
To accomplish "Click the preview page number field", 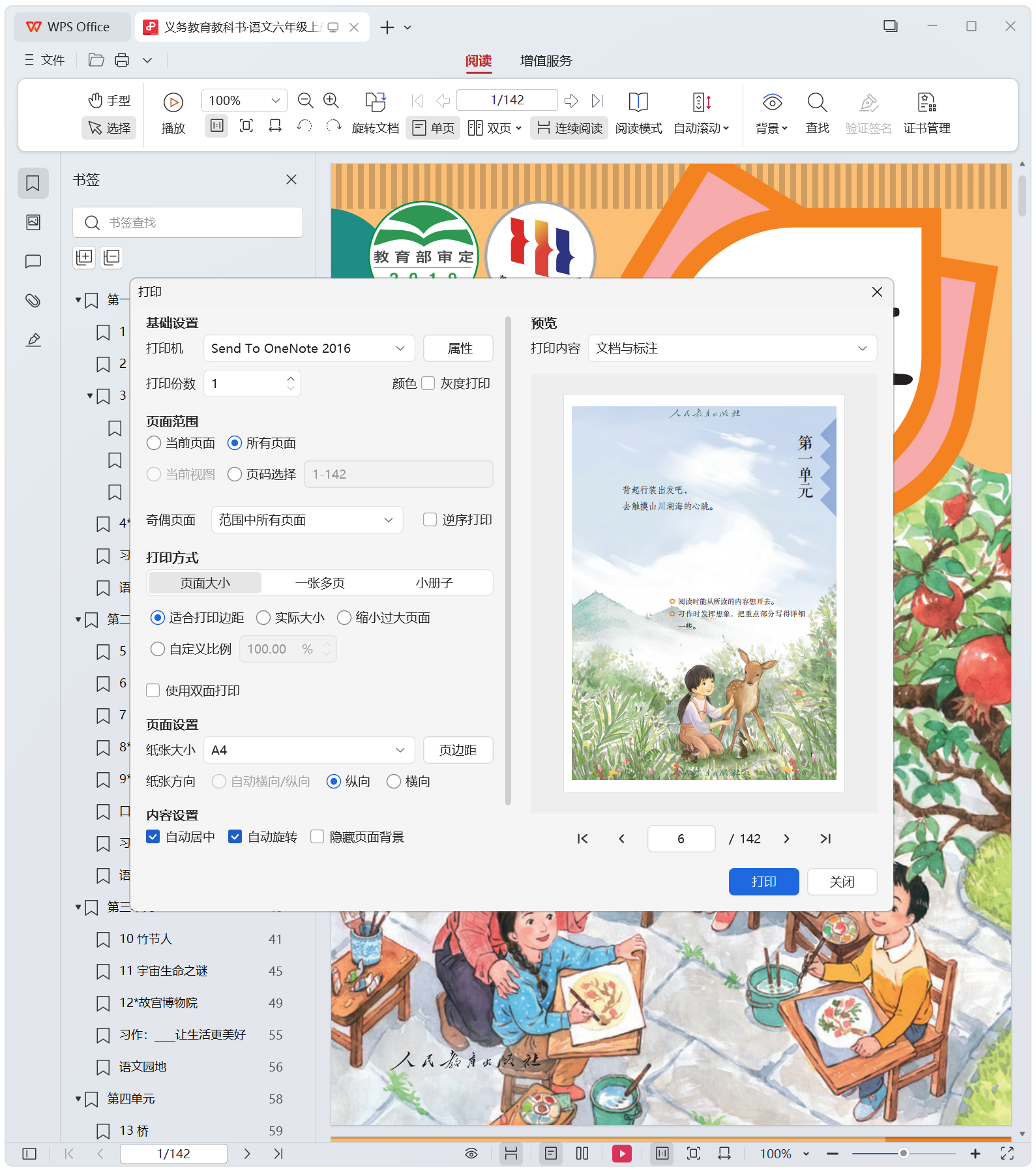I will pyautogui.click(x=681, y=839).
